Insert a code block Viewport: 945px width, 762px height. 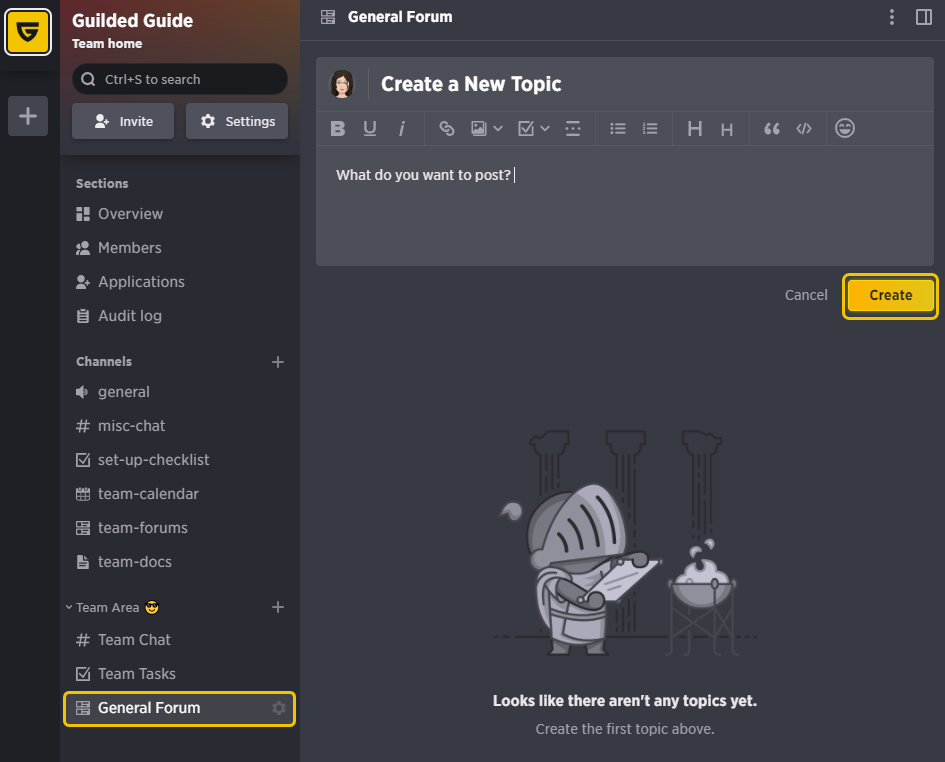point(803,129)
